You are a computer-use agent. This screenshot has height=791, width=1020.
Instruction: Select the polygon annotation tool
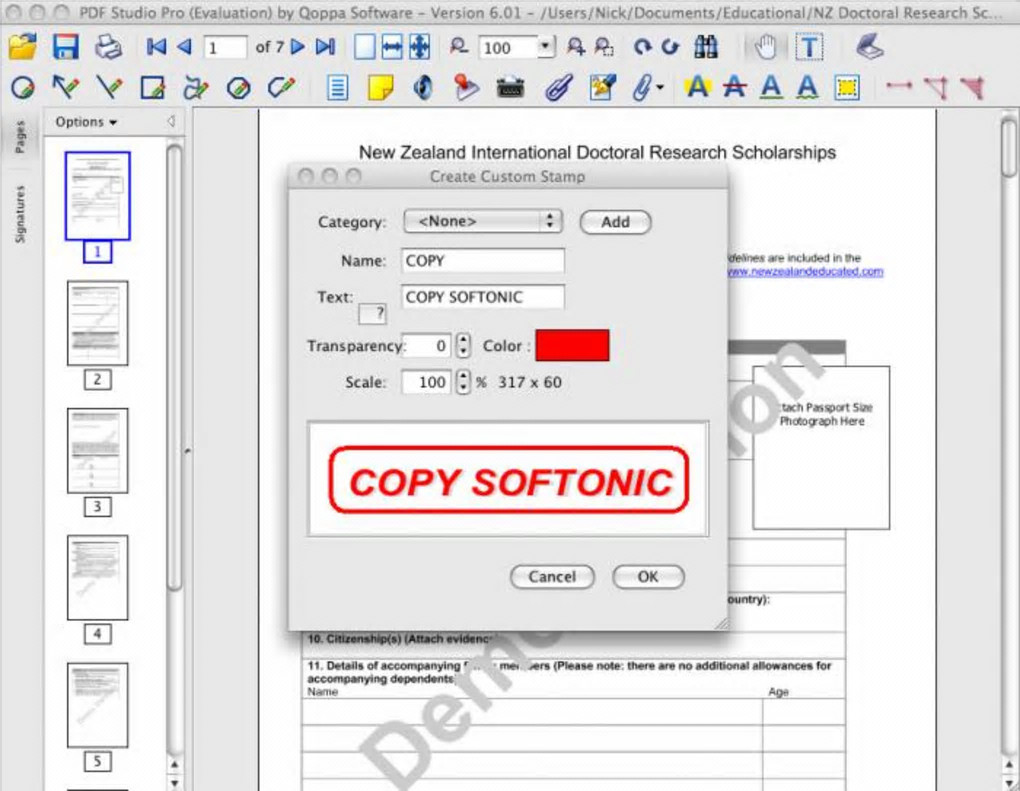click(x=239, y=87)
